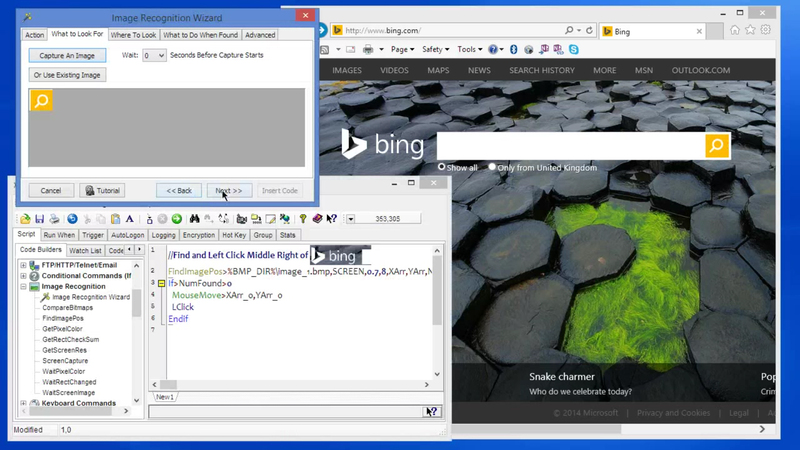Click the IE Favorites star icon
The width and height of the screenshot is (800, 450).
point(750,30)
